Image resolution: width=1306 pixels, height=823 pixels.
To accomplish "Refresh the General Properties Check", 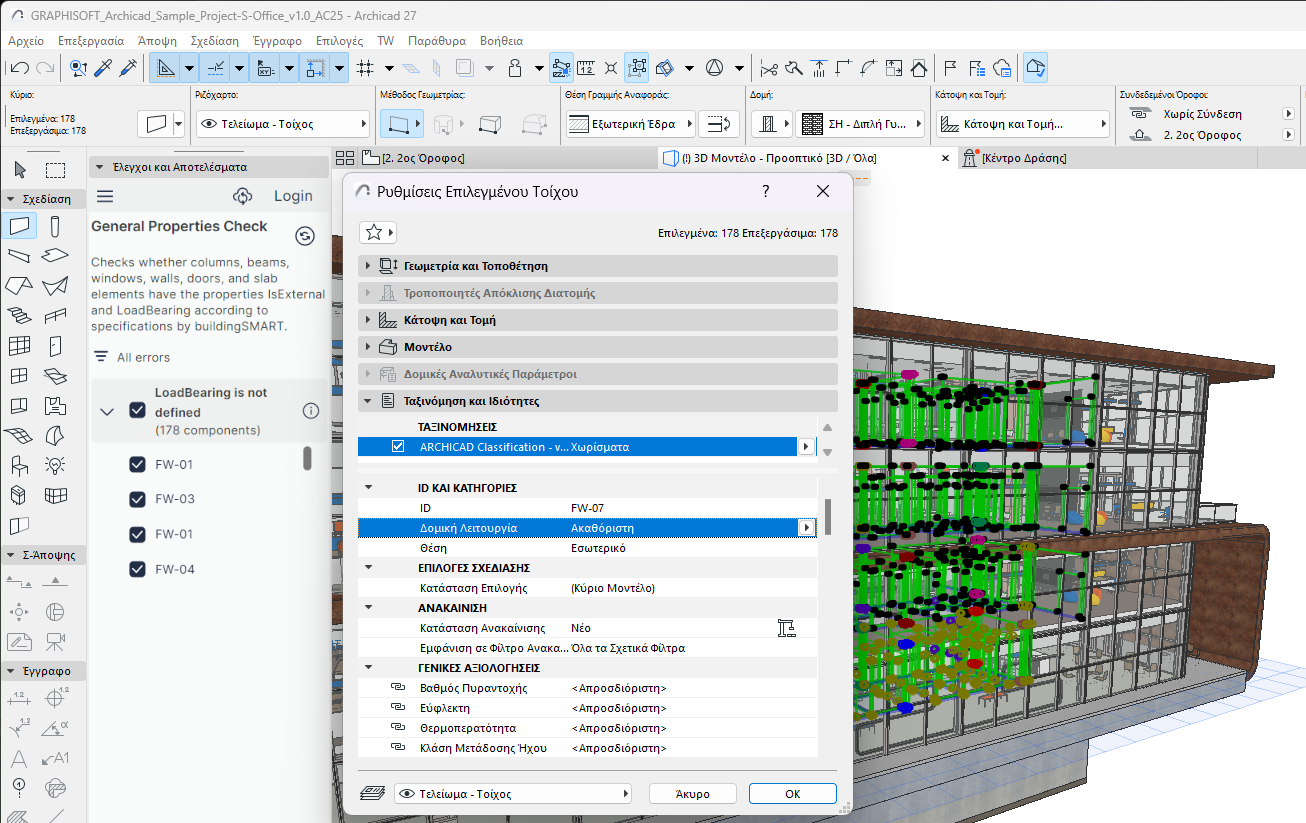I will [306, 236].
